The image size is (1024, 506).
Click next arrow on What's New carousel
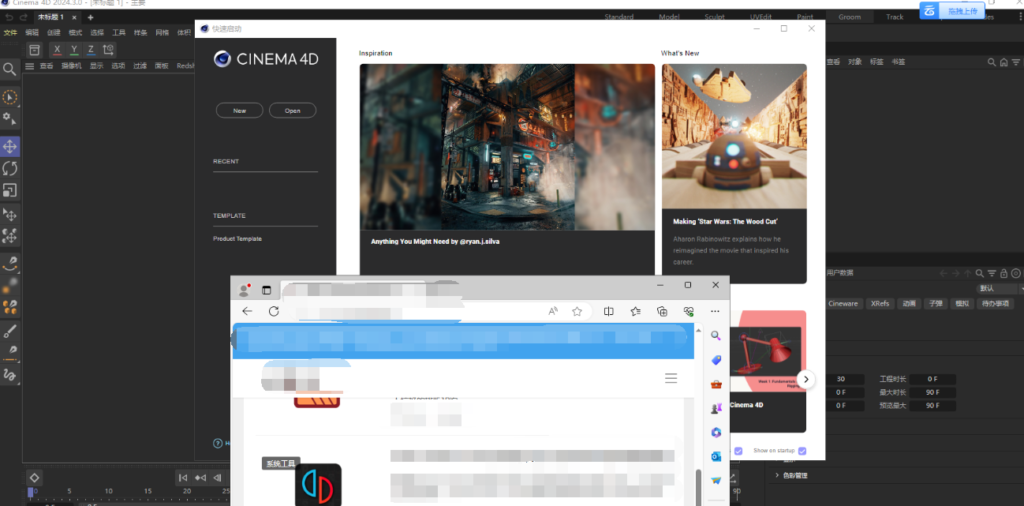coord(806,379)
